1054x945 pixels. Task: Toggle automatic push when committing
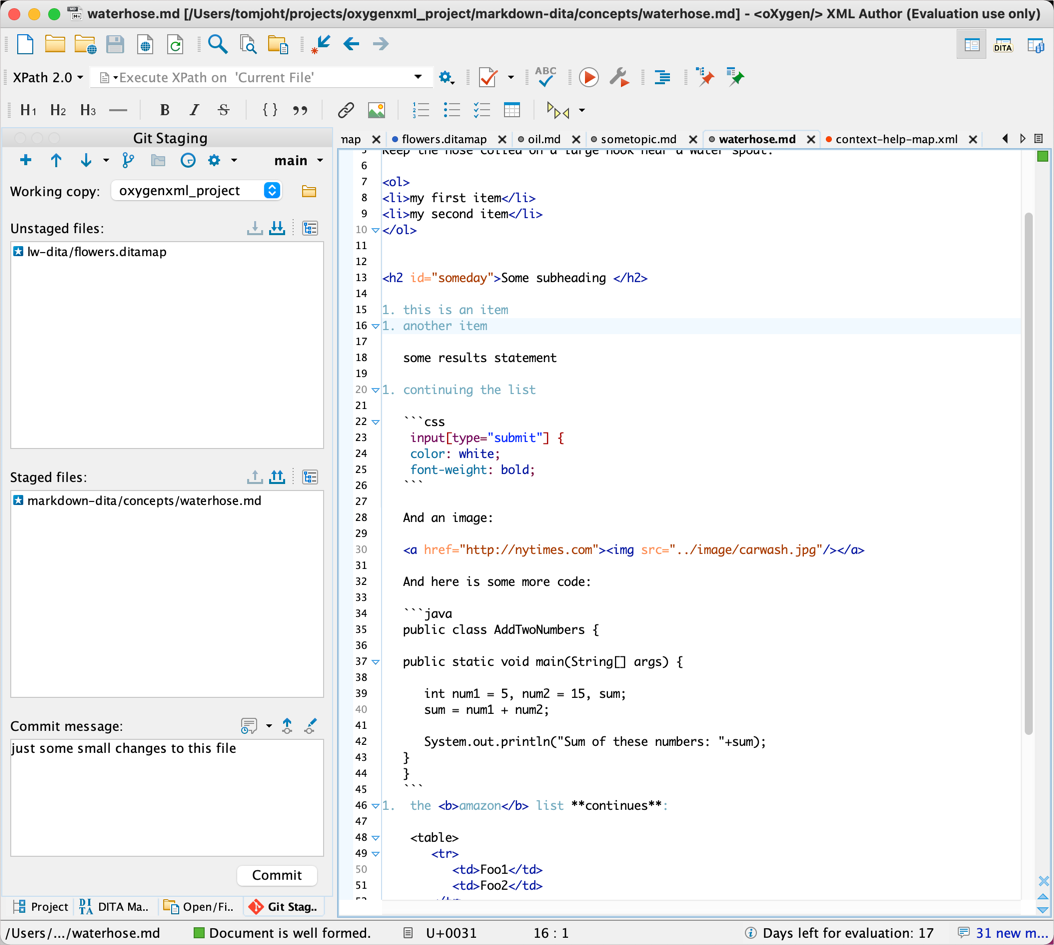287,725
